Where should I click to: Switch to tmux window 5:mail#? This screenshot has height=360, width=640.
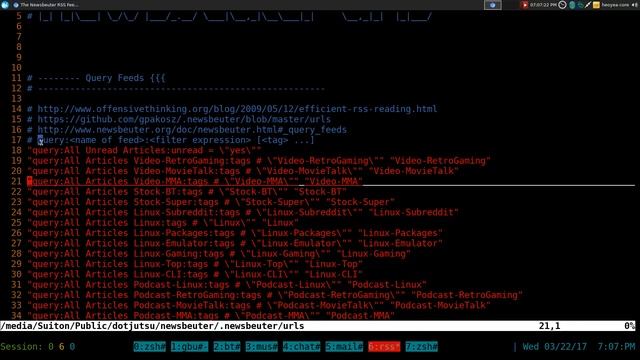[344, 347]
